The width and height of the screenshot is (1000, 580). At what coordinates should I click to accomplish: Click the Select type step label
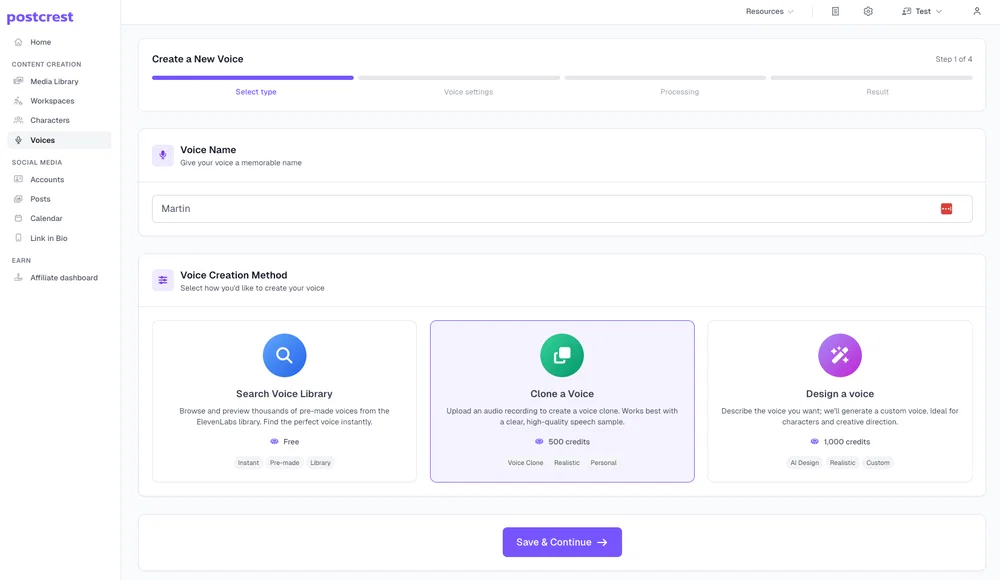[x=256, y=92]
